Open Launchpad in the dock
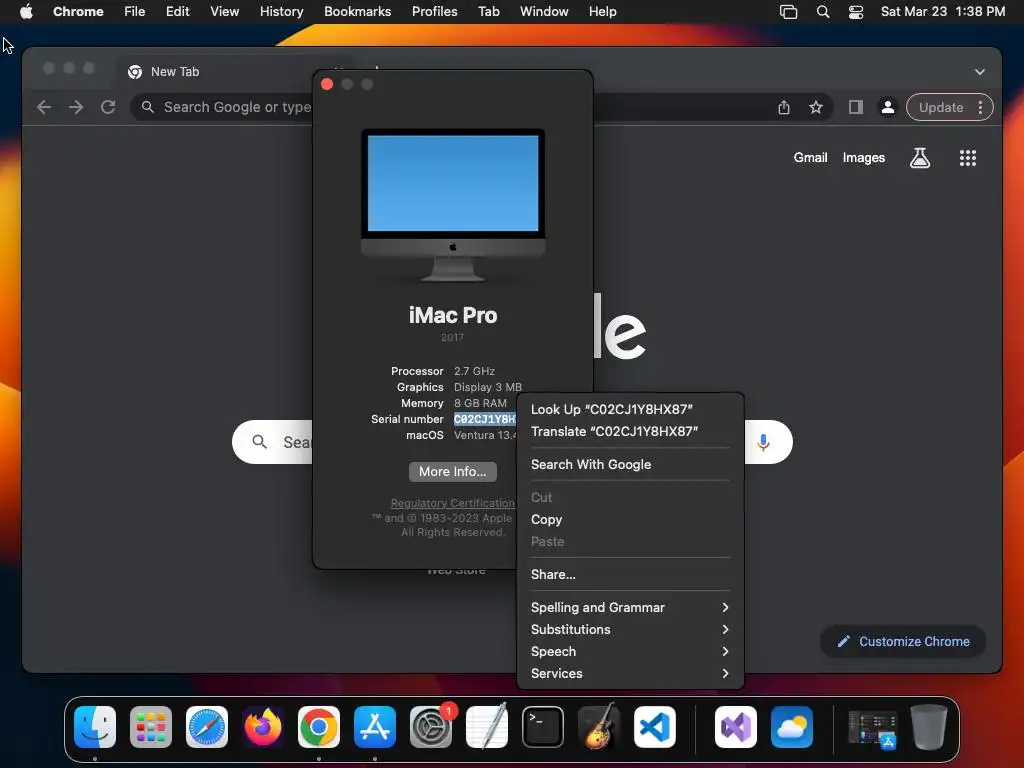The height and width of the screenshot is (768, 1024). click(x=151, y=727)
